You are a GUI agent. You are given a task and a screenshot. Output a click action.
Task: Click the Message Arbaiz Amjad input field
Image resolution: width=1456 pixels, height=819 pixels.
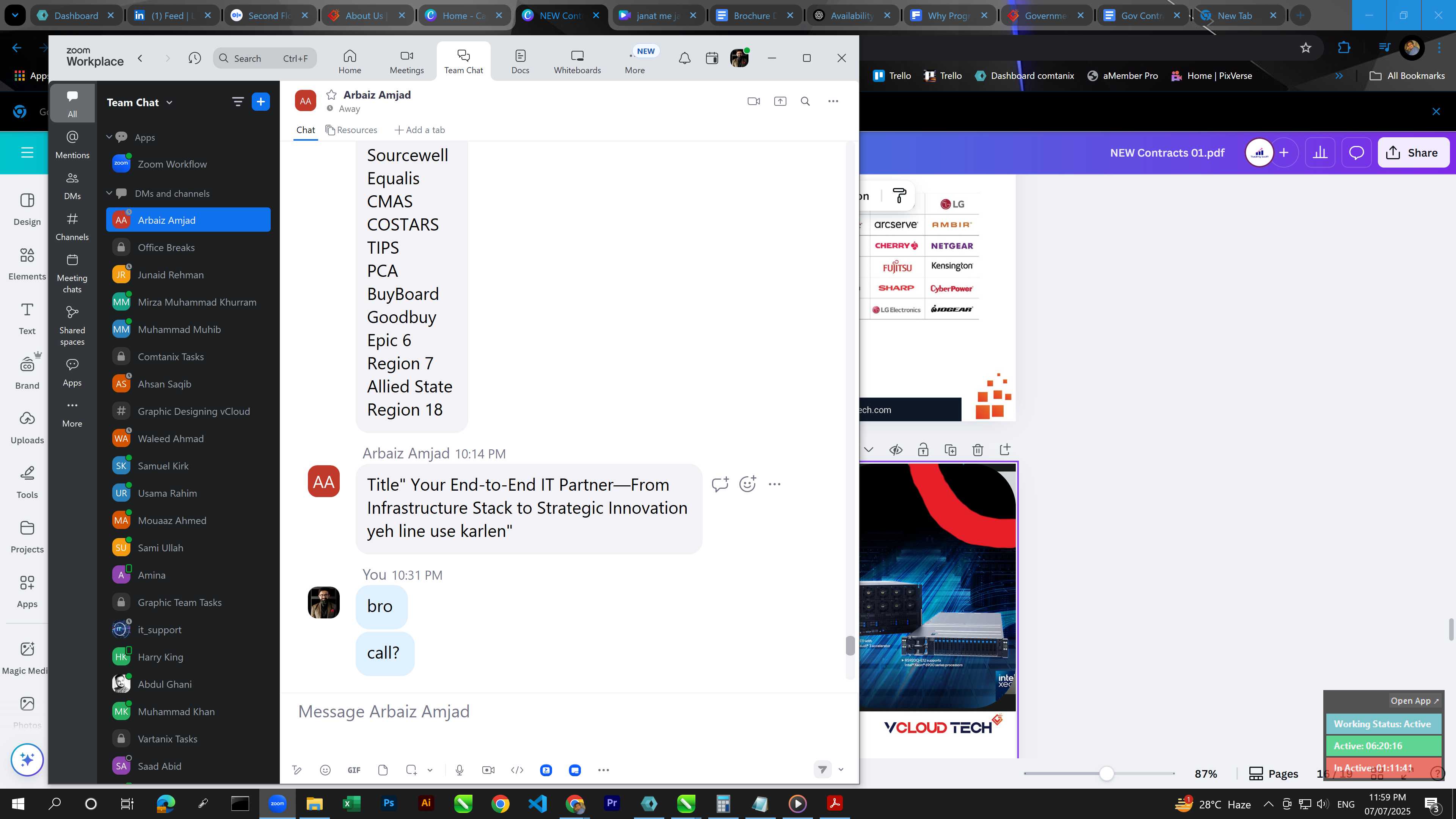(569, 711)
